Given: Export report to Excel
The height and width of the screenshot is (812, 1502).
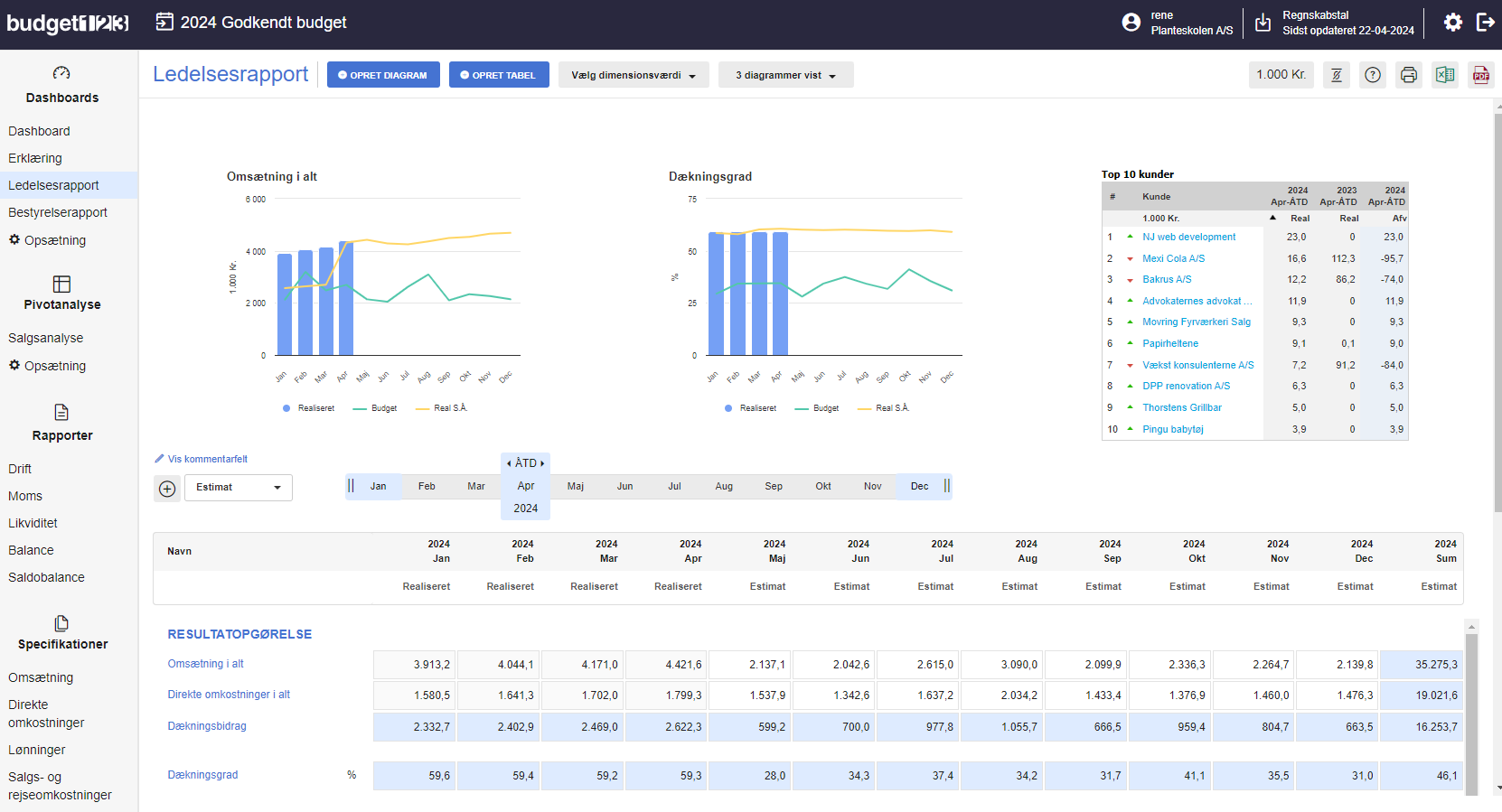Looking at the screenshot, I should (x=1445, y=75).
